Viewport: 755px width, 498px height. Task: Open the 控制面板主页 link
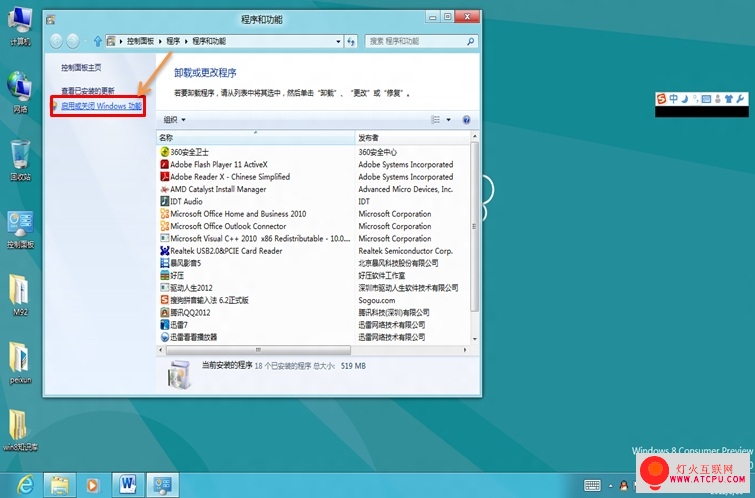(x=81, y=68)
